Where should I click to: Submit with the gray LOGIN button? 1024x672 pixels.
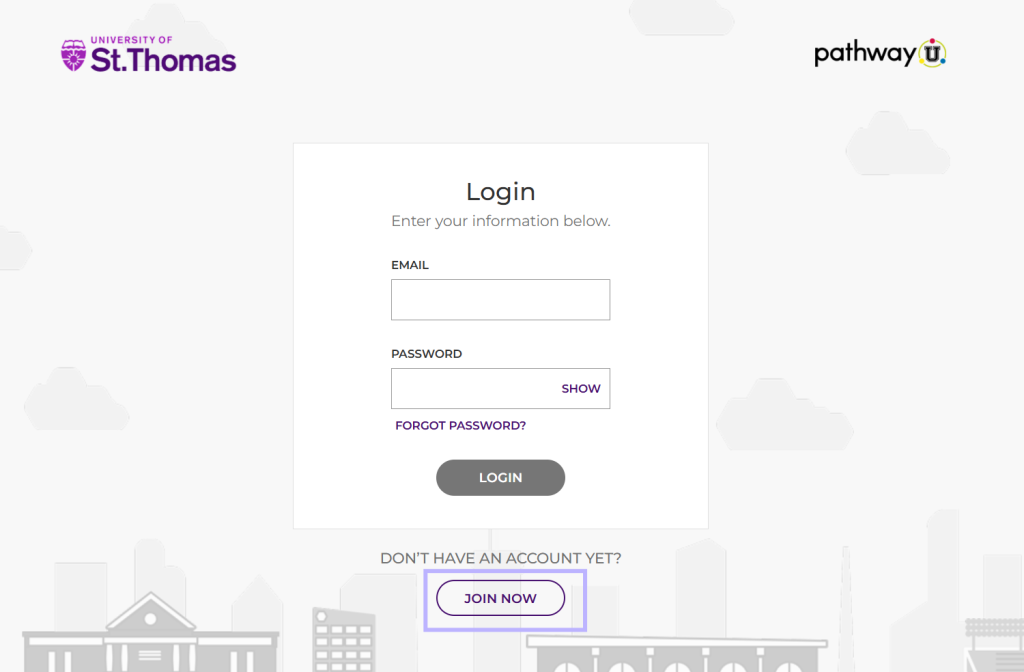(500, 477)
